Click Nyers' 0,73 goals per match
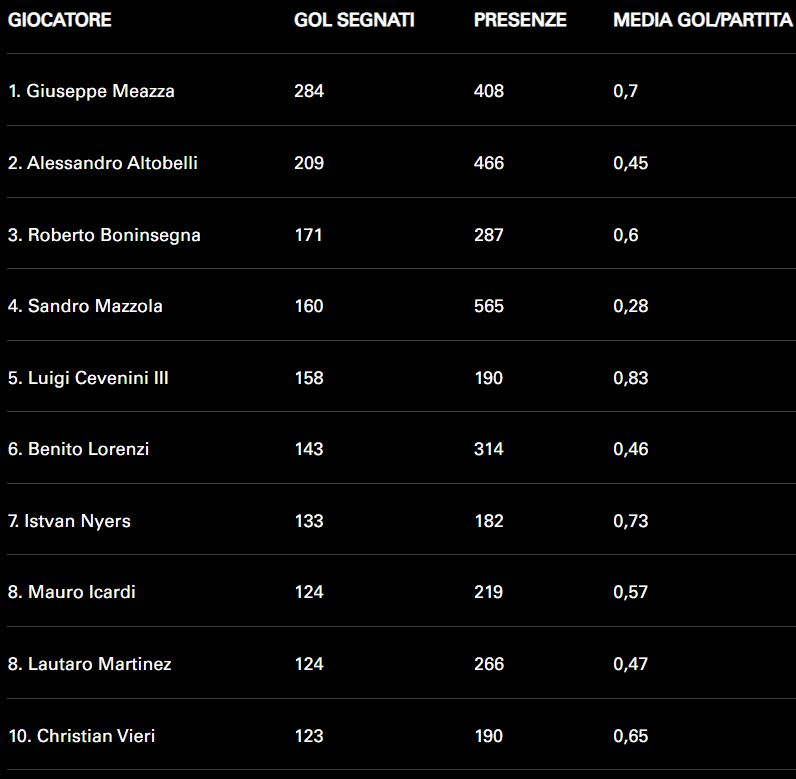The width and height of the screenshot is (796, 779). [x=631, y=521]
